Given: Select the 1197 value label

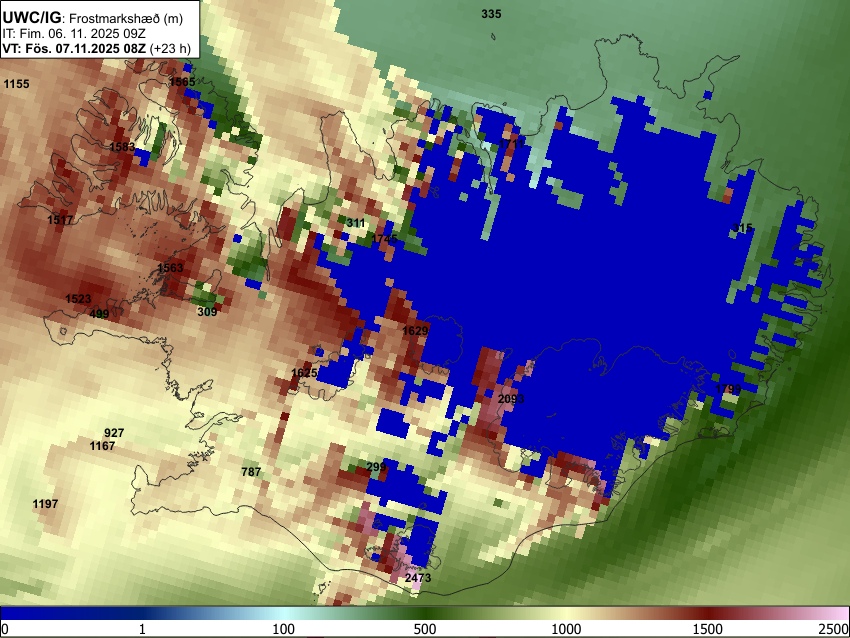Looking at the screenshot, I should pyautogui.click(x=45, y=504).
